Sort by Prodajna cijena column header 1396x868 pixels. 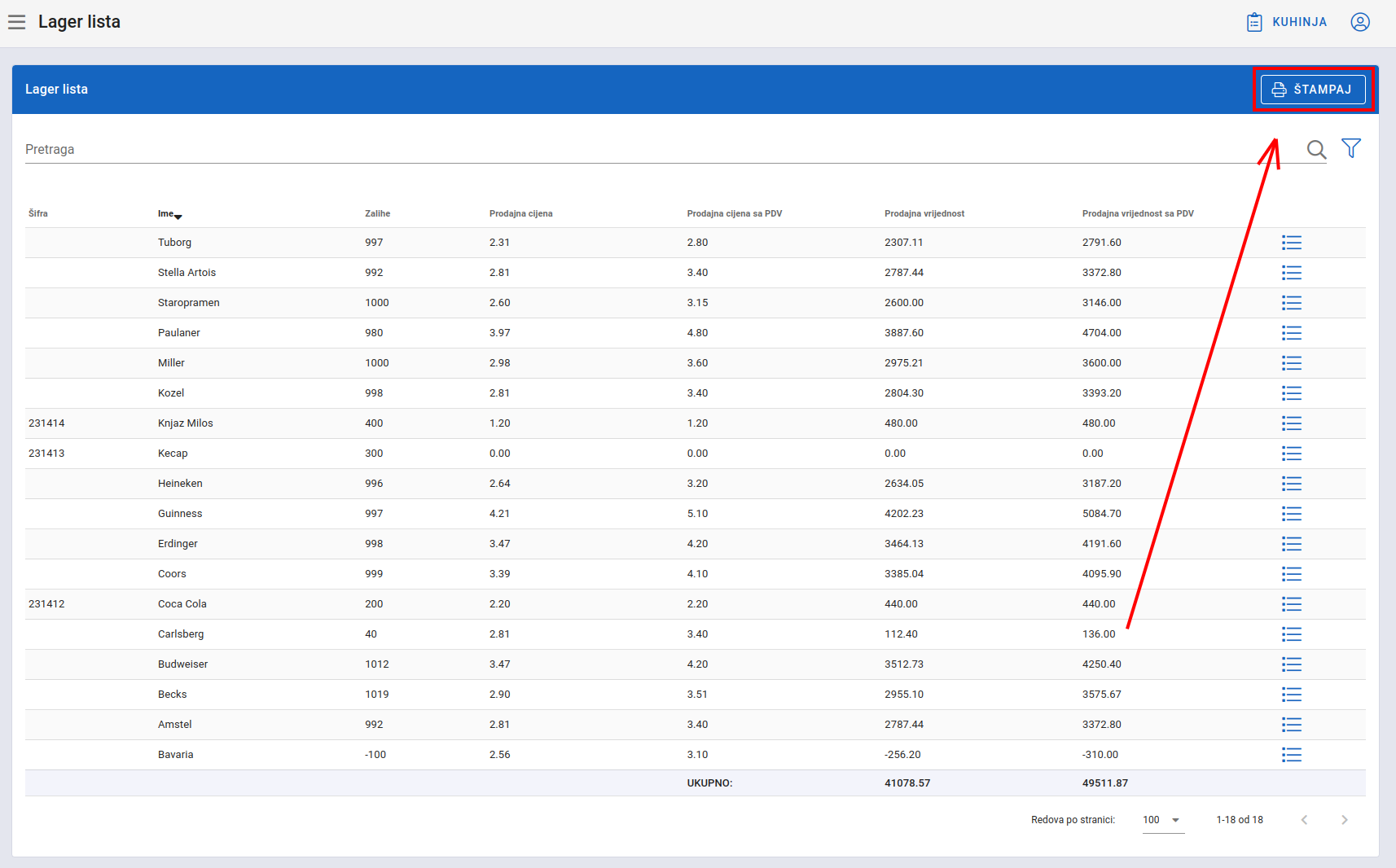(x=520, y=214)
